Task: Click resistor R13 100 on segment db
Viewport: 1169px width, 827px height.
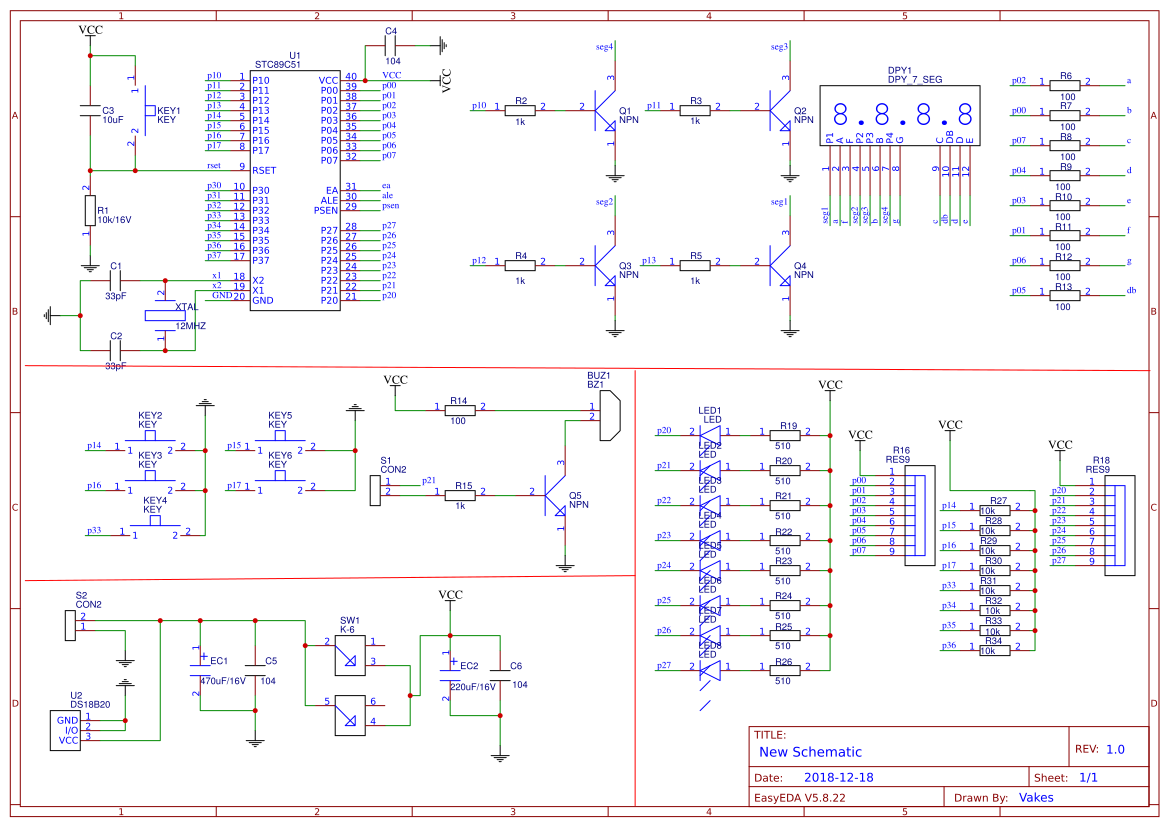Action: pos(1065,295)
